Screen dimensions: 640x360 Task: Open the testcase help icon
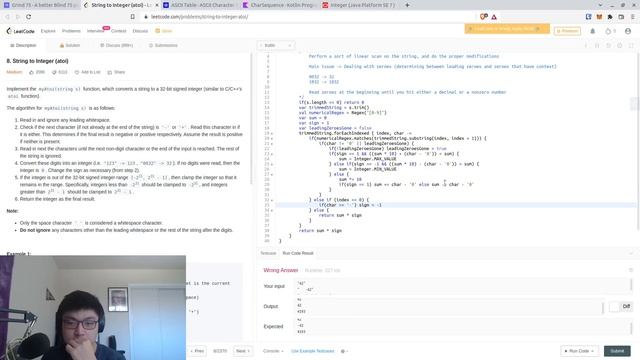point(344,351)
